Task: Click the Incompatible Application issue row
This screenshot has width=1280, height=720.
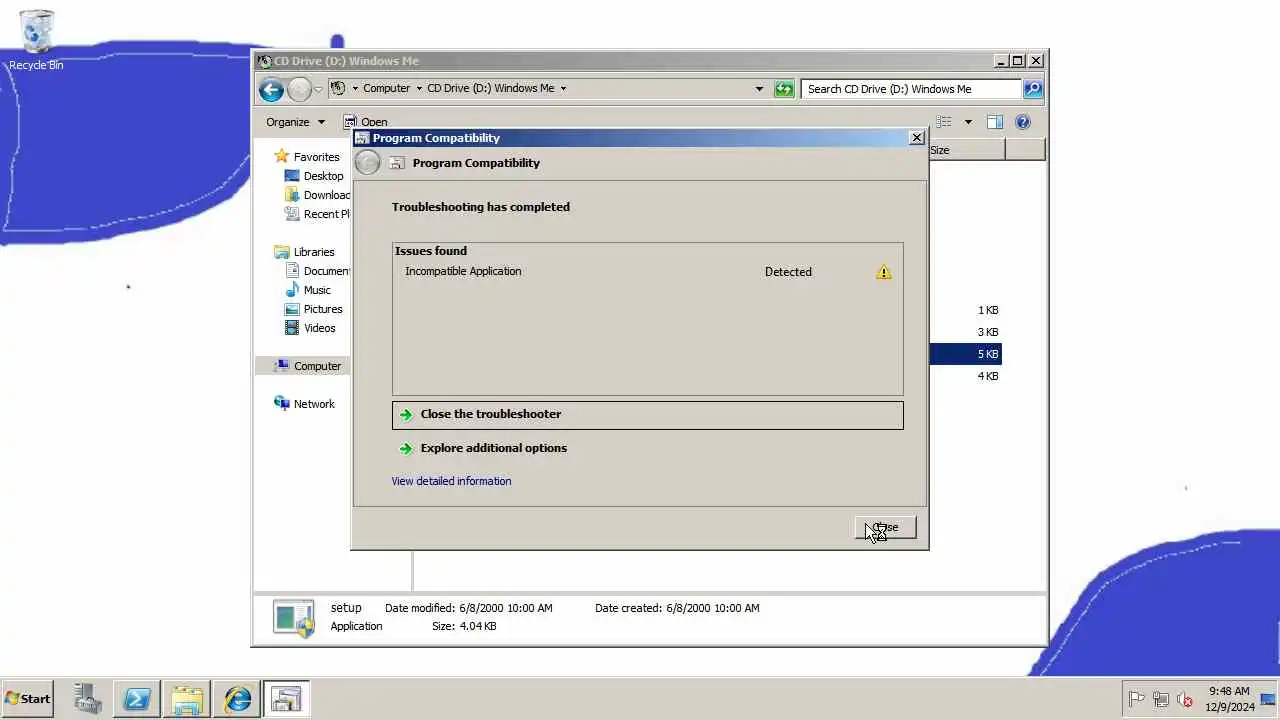Action: tap(647, 272)
